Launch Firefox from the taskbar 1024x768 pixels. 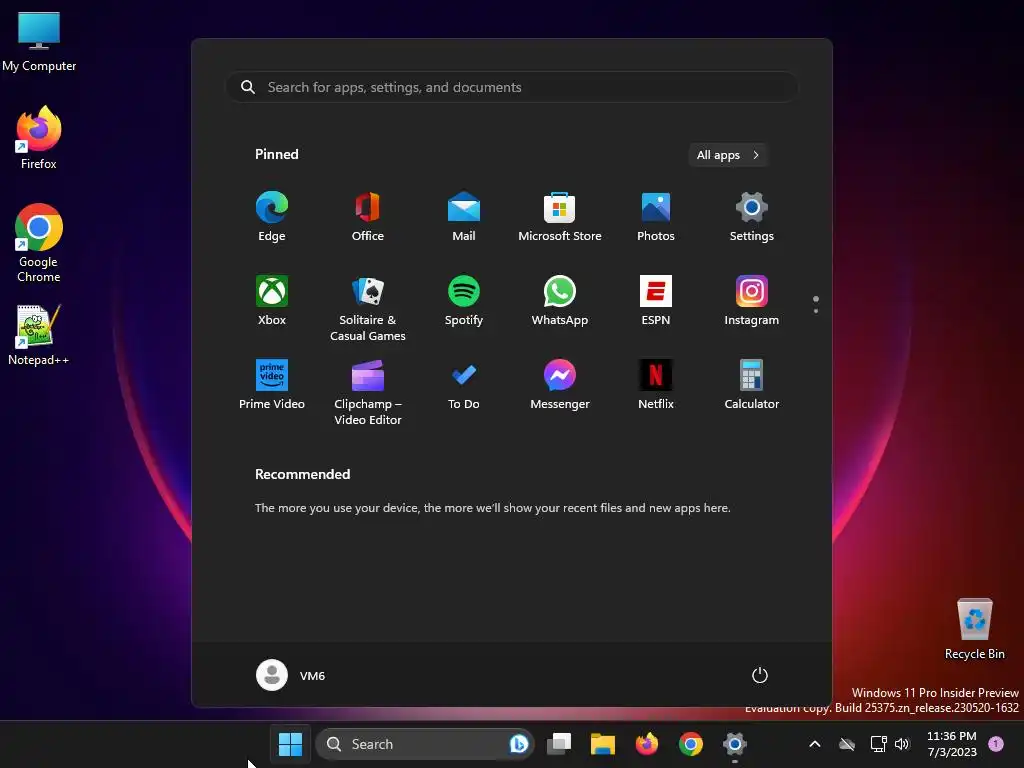coord(647,744)
